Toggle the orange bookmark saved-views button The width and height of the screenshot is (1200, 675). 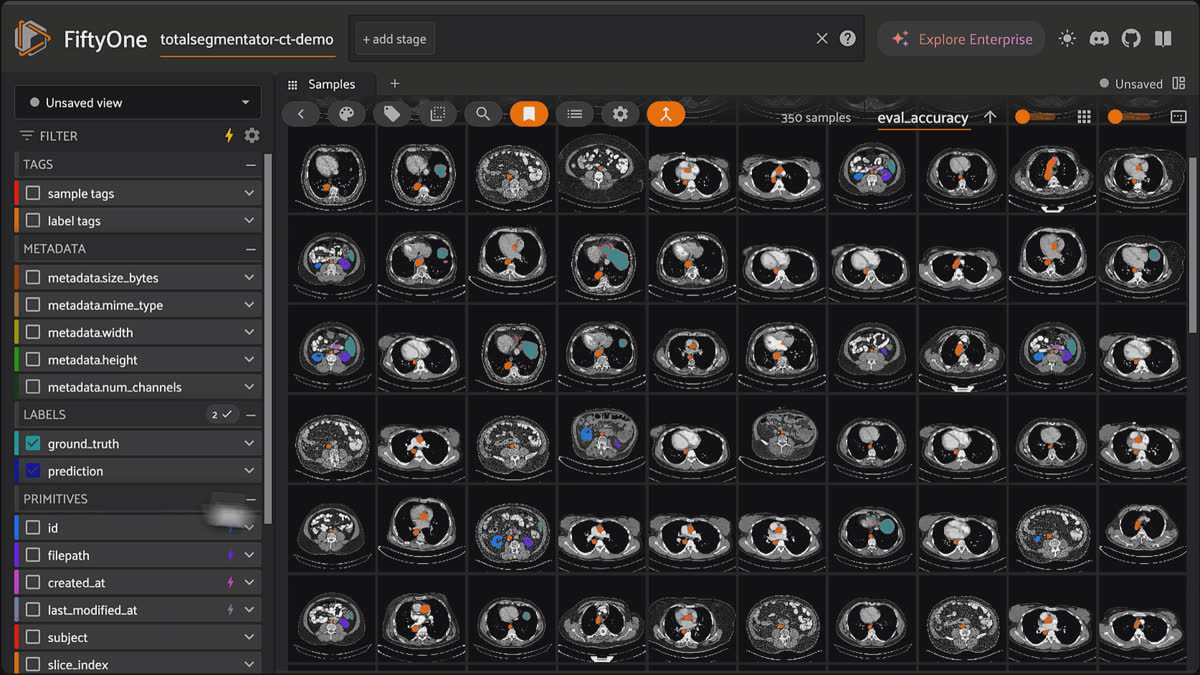pos(529,114)
